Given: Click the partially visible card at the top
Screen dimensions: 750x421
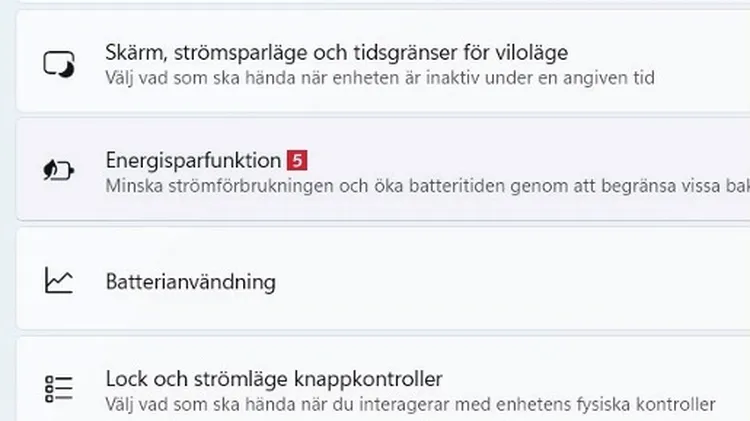Looking at the screenshot, I should pos(375,4).
